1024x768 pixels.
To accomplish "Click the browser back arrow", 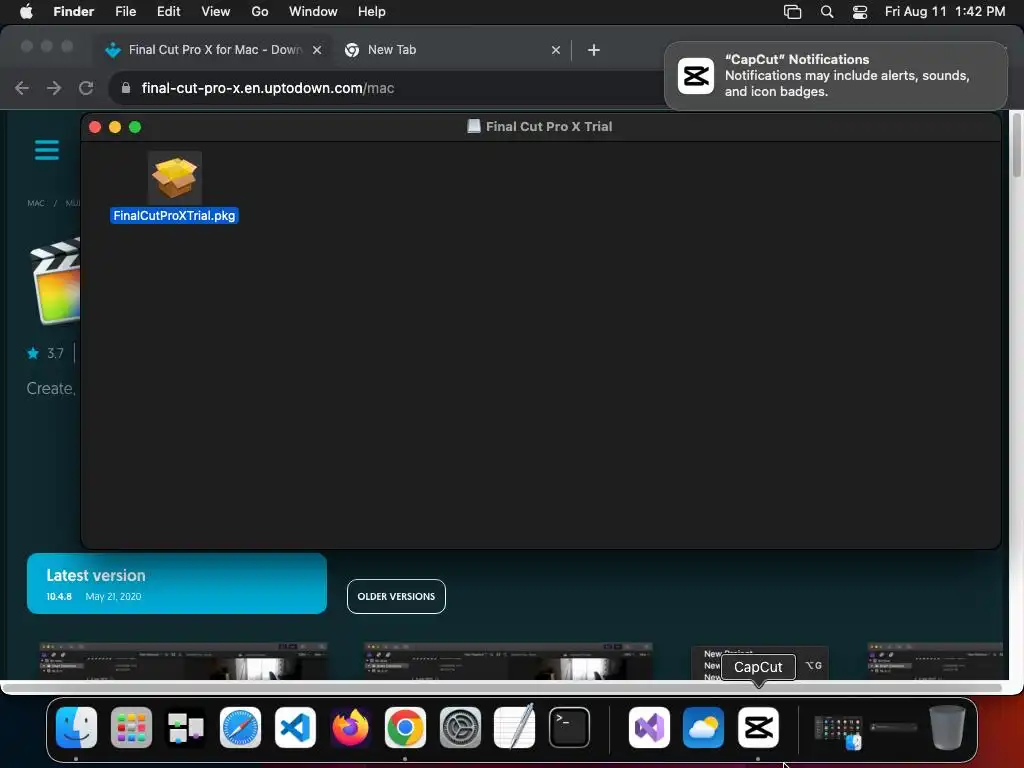I will pyautogui.click(x=22, y=88).
